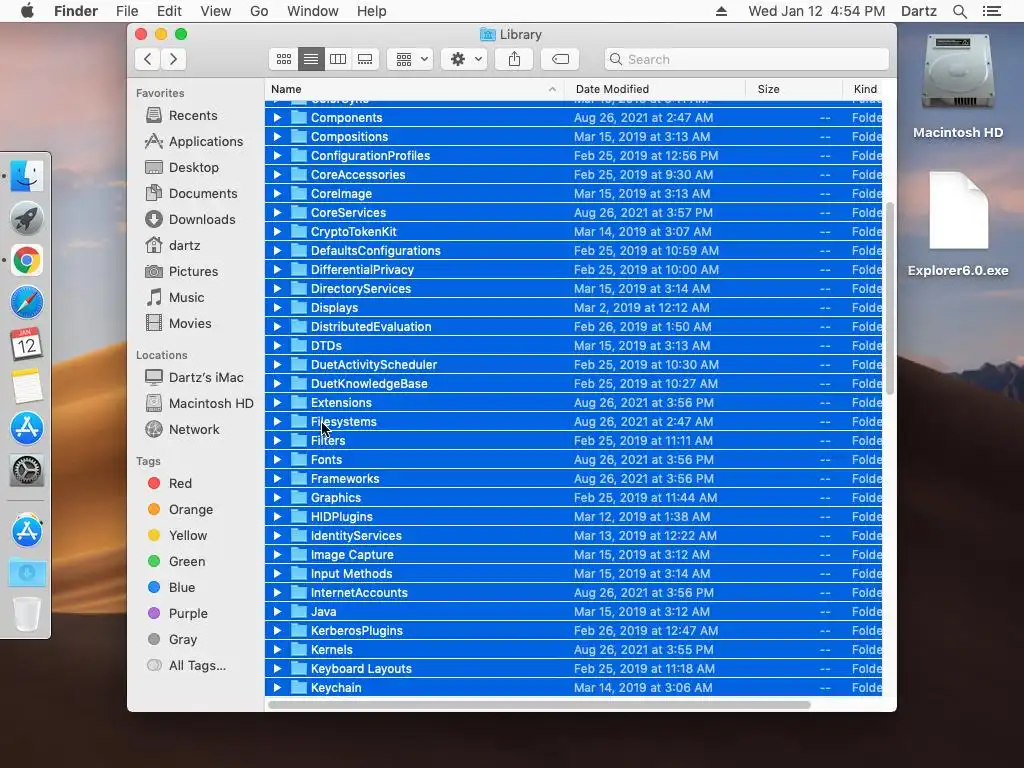Click the Edit Tags toolbar button
Viewport: 1024px width, 768px height.
[x=560, y=59]
